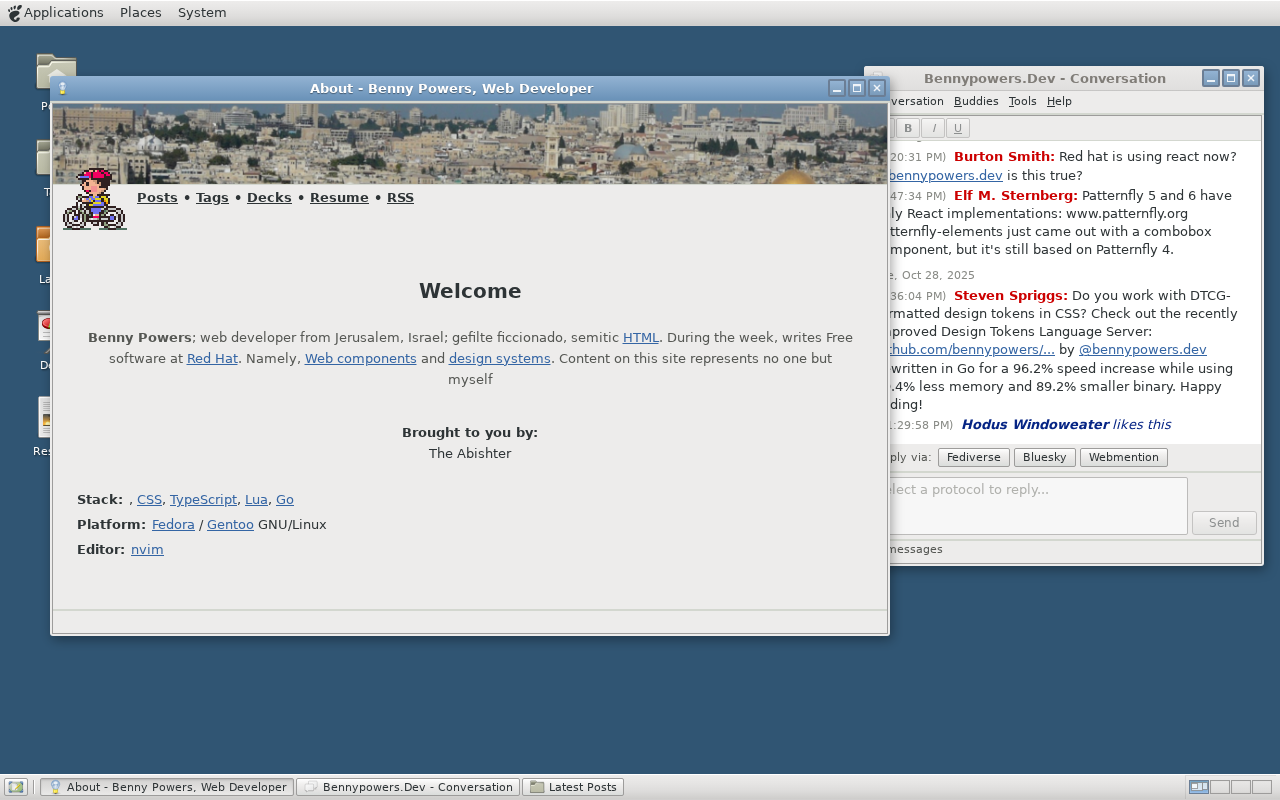The image size is (1280, 800).
Task: Open the Places menu
Action: [140, 13]
